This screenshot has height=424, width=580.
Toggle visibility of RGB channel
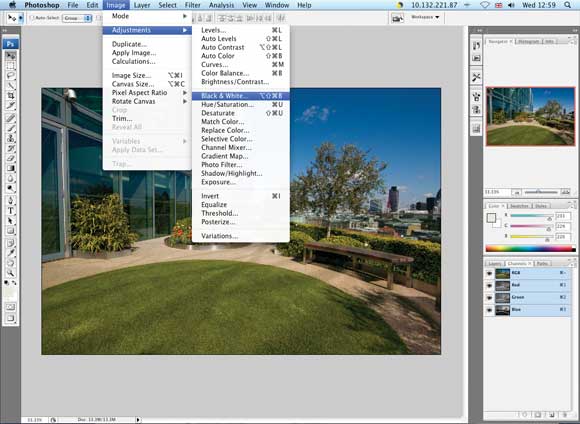(489, 273)
